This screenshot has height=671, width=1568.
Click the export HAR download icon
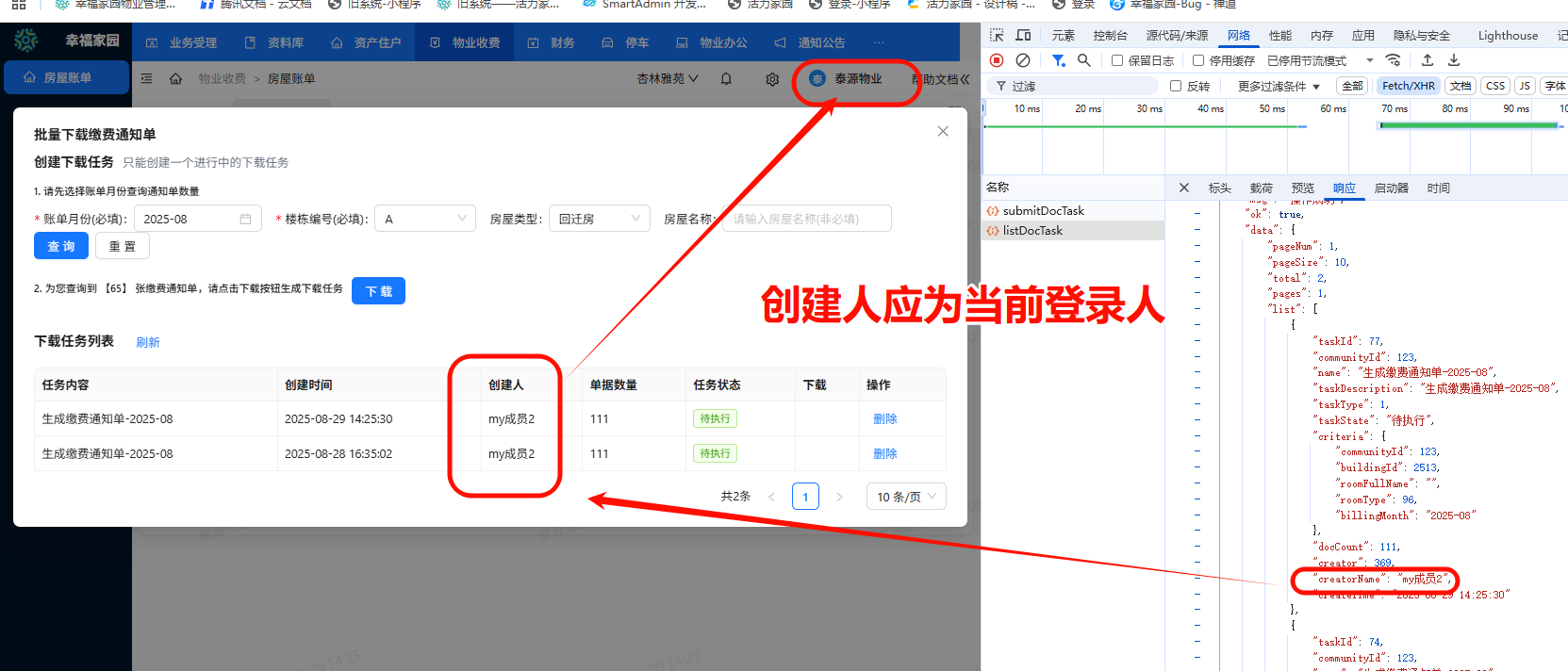pyautogui.click(x=1454, y=60)
